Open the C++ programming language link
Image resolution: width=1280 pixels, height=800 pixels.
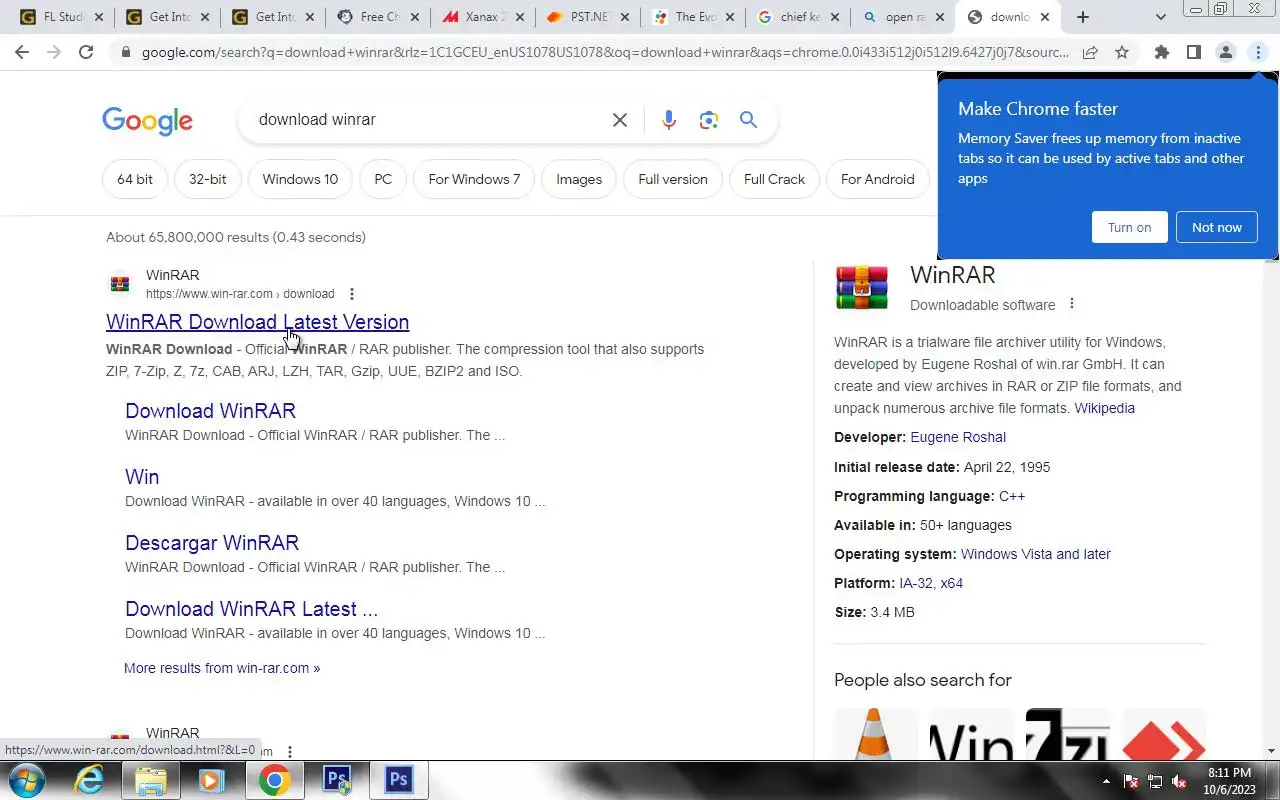pos(1012,496)
